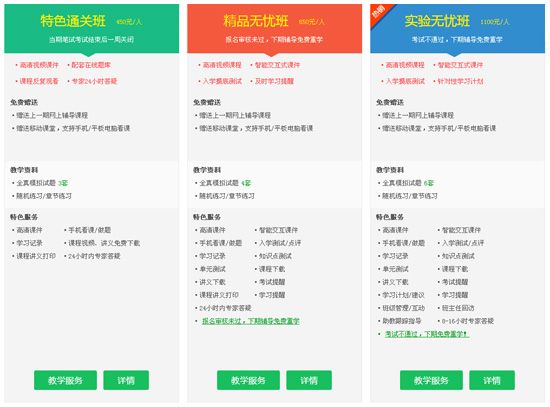The height and width of the screenshot is (407, 550).
Task: Click 课程视频、讲义免费下载 service item
Action: click(104, 243)
